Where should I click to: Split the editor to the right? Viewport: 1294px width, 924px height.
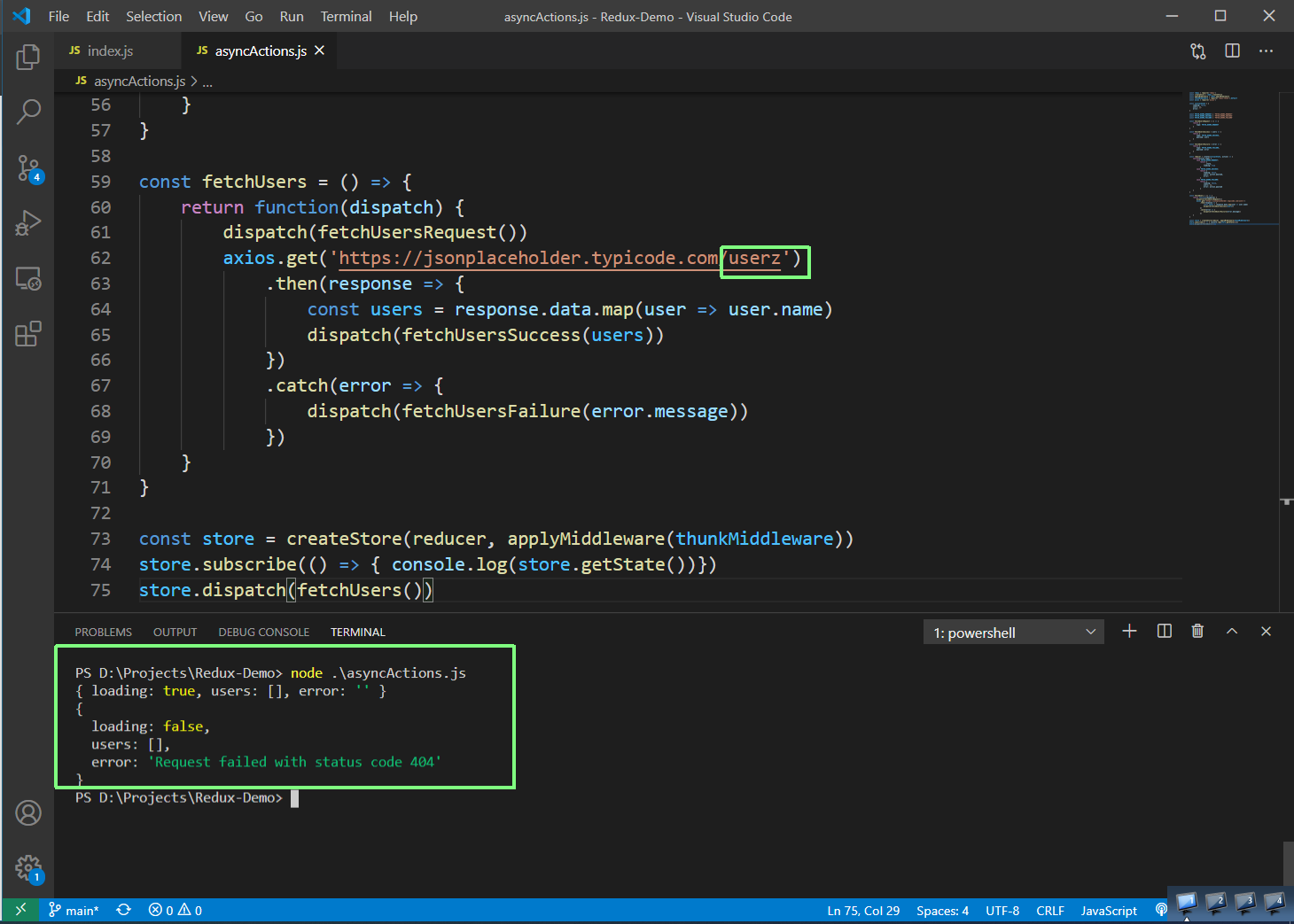[x=1232, y=50]
